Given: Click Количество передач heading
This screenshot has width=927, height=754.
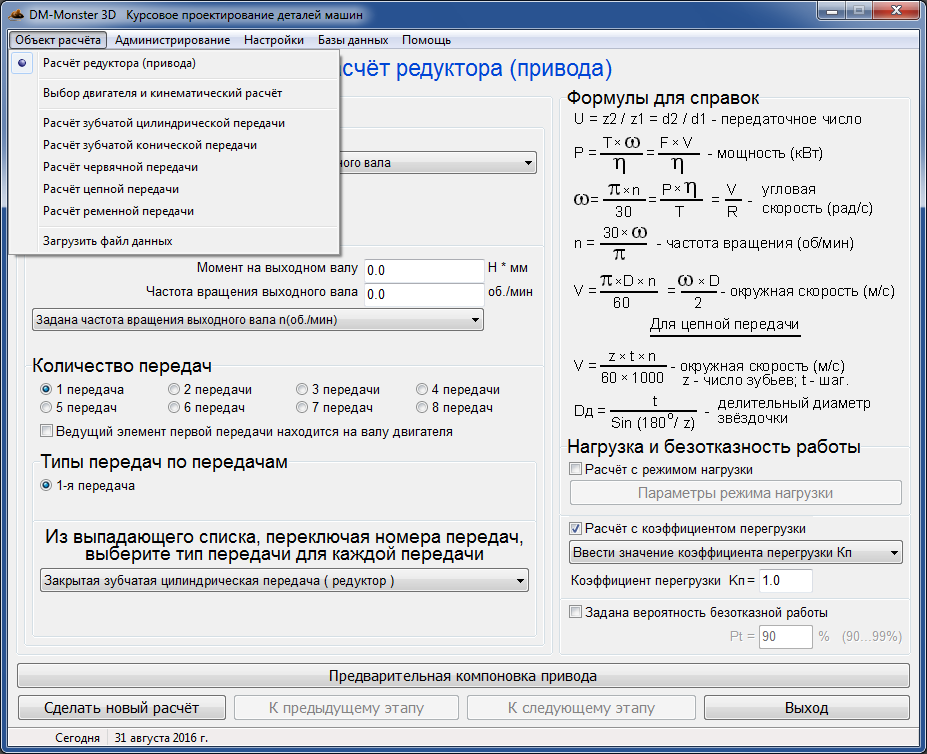Looking at the screenshot, I should pyautogui.click(x=122, y=365).
